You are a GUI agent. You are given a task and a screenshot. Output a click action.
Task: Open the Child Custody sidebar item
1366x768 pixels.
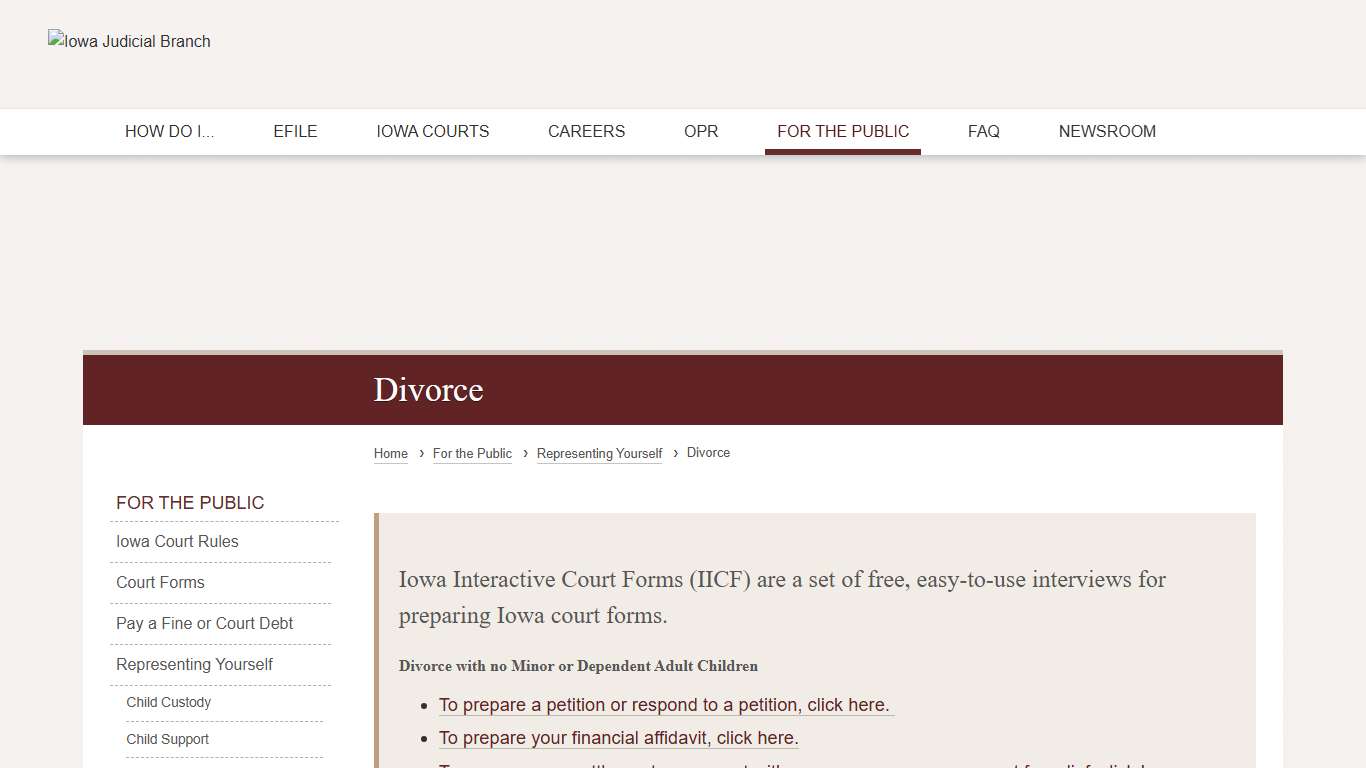coord(168,702)
